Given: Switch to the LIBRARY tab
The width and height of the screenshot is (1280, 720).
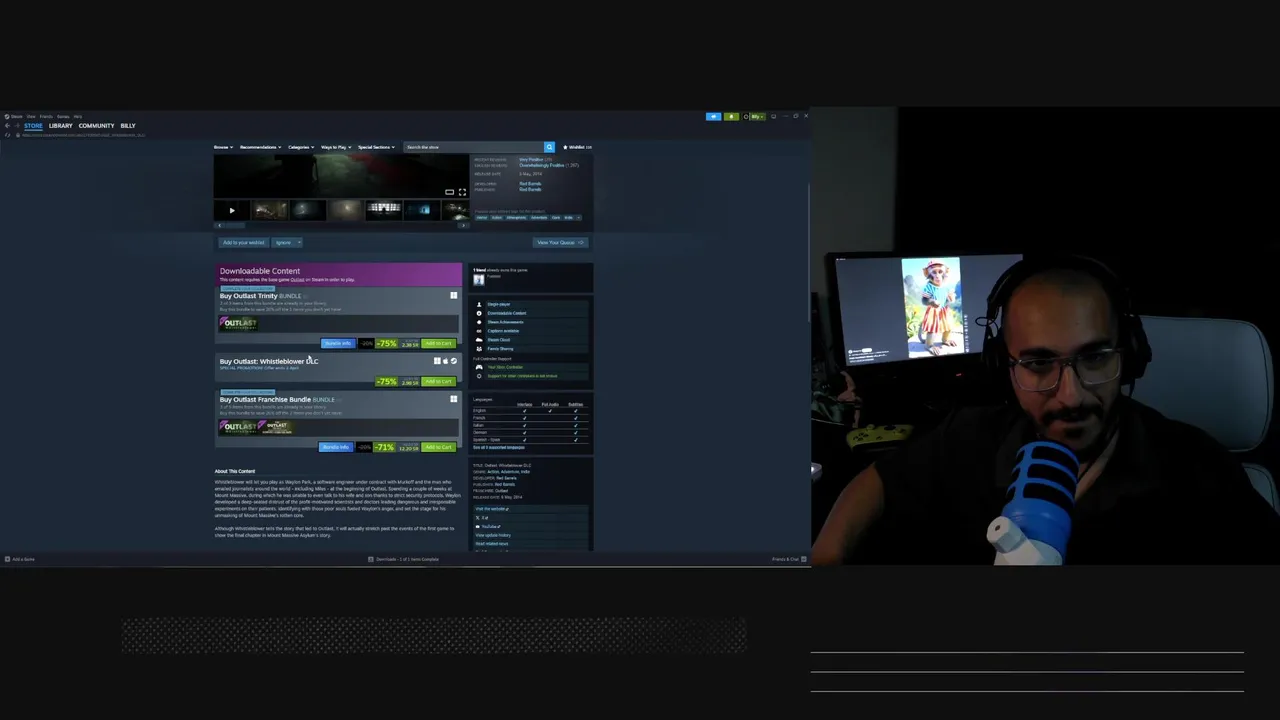Looking at the screenshot, I should point(60,126).
